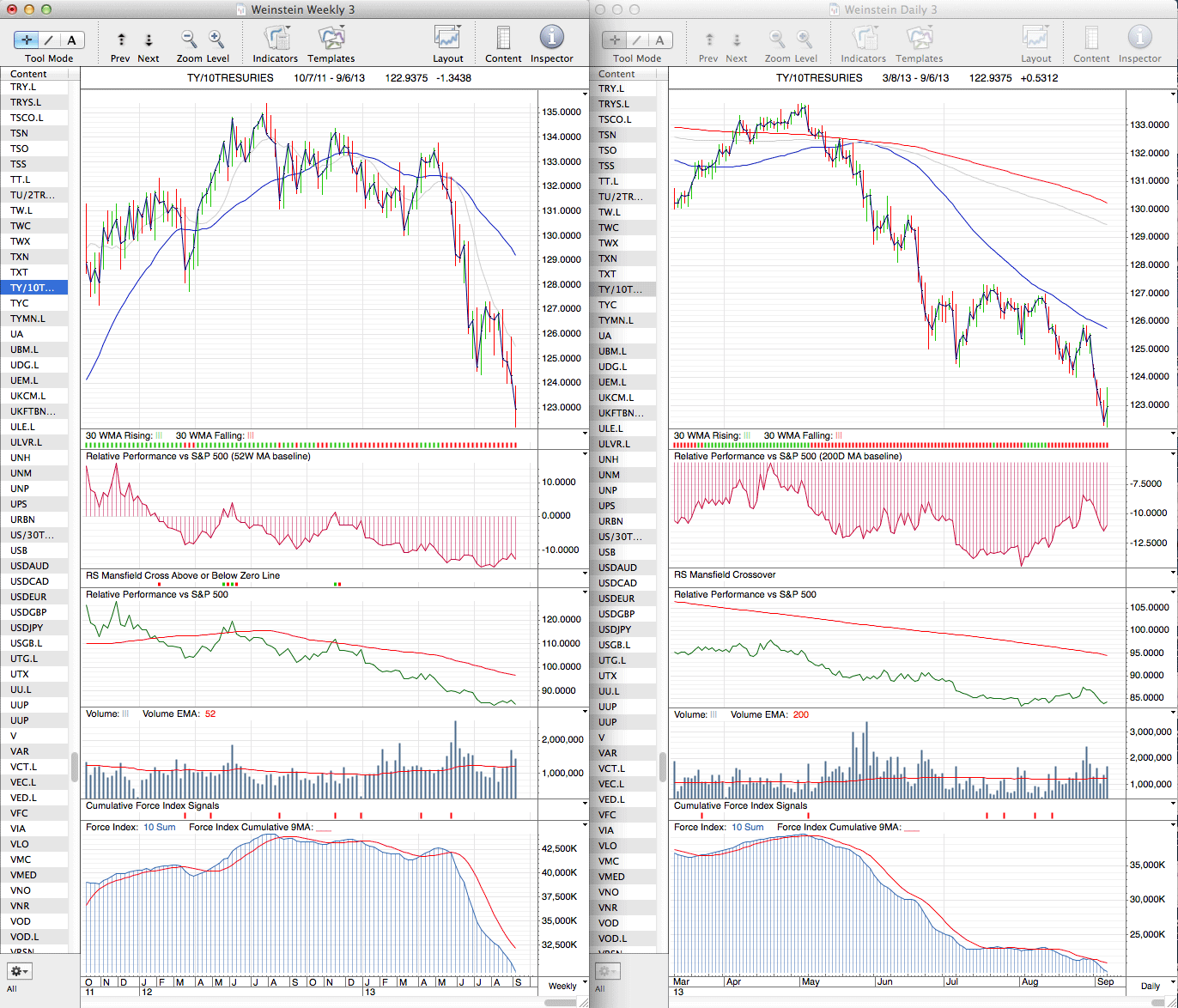Viewport: 1178px width, 1008px height.
Task: Click the Inspector icon in the Weinstein Daily window
Action: (1139, 39)
